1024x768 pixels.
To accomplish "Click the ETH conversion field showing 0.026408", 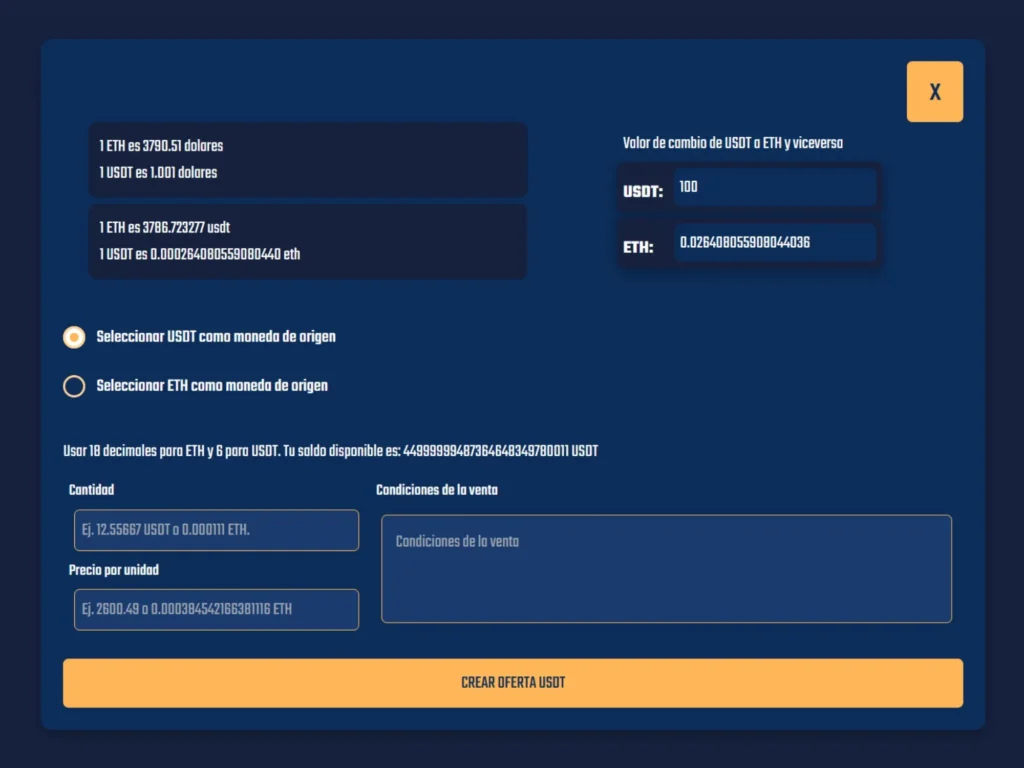I will tap(775, 243).
